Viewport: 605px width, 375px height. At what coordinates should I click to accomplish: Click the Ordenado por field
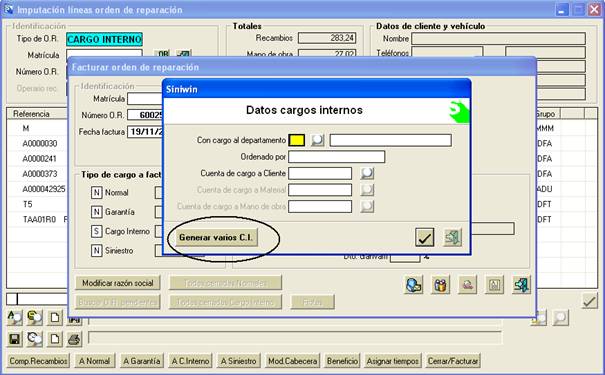click(336, 157)
